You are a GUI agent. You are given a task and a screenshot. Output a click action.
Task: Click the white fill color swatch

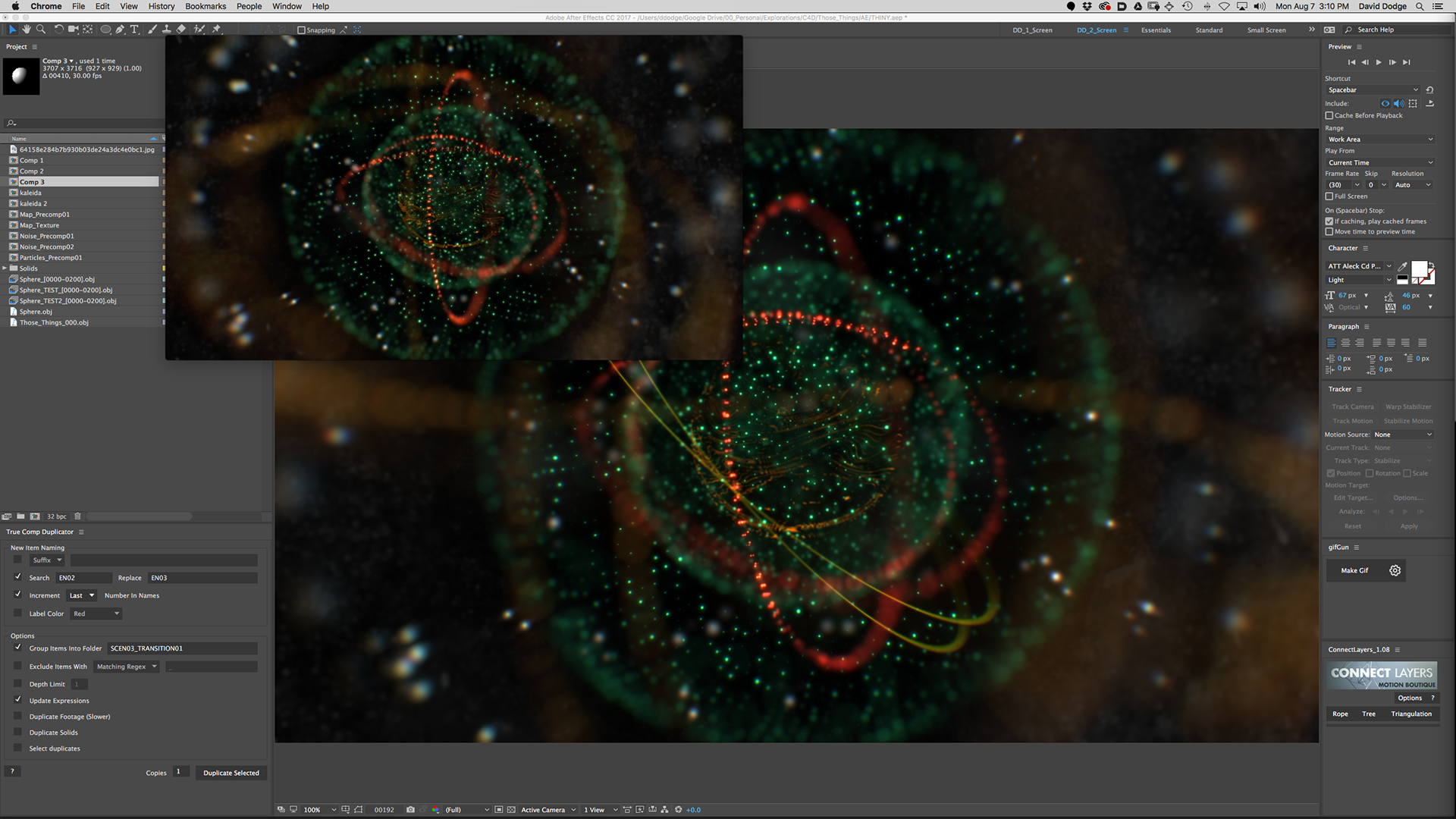pyautogui.click(x=1419, y=268)
